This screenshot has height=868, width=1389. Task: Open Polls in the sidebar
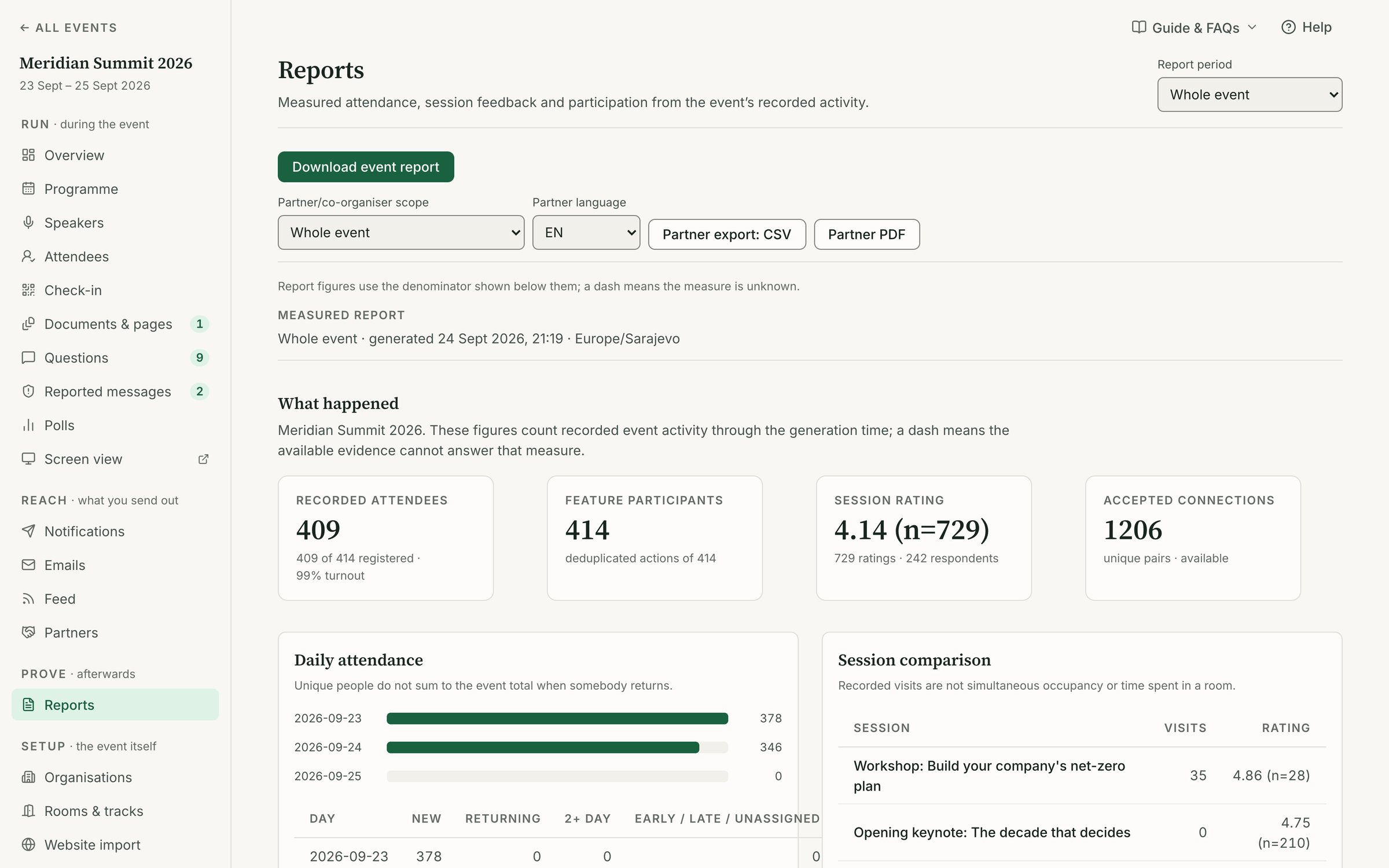coord(115,425)
